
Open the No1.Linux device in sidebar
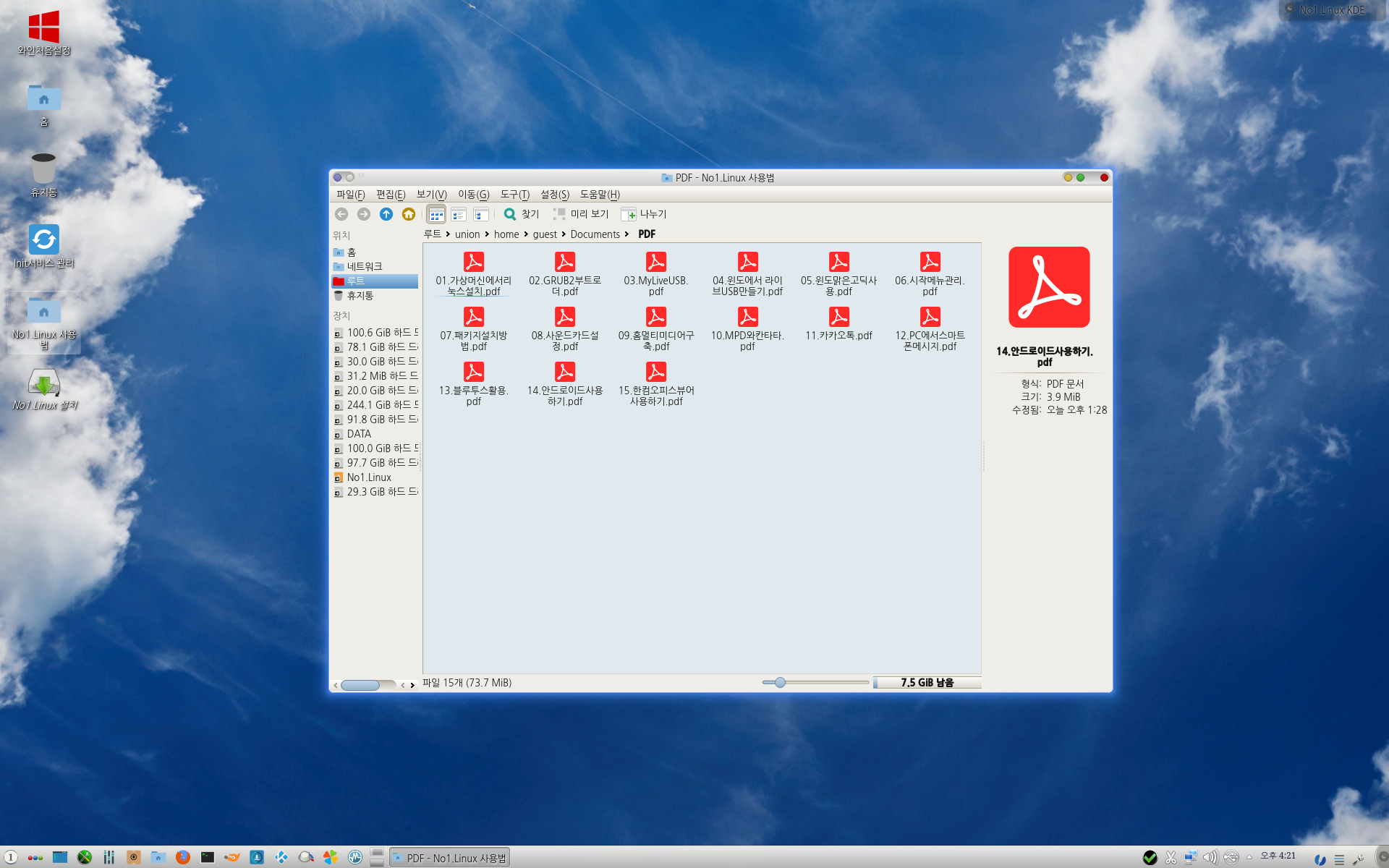coord(375,477)
